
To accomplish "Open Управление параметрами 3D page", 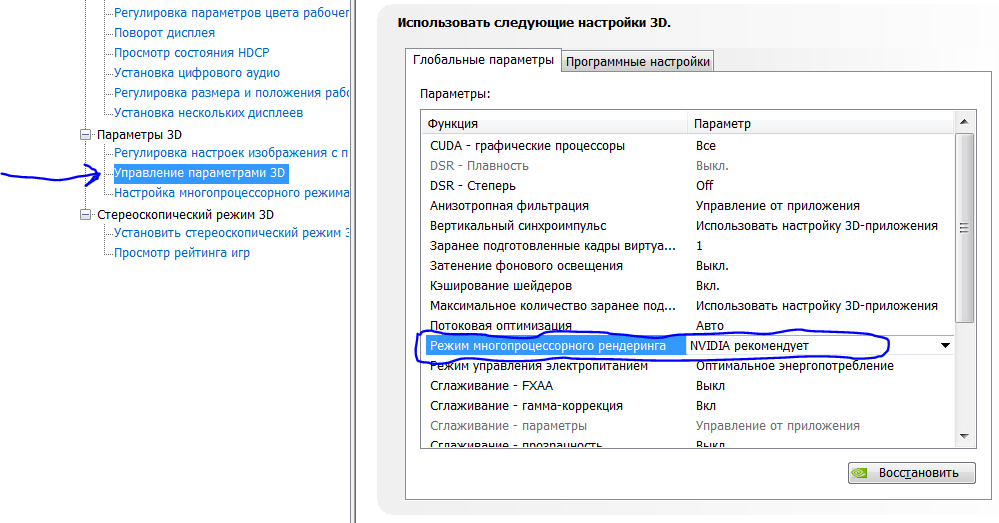I will (x=200, y=173).
